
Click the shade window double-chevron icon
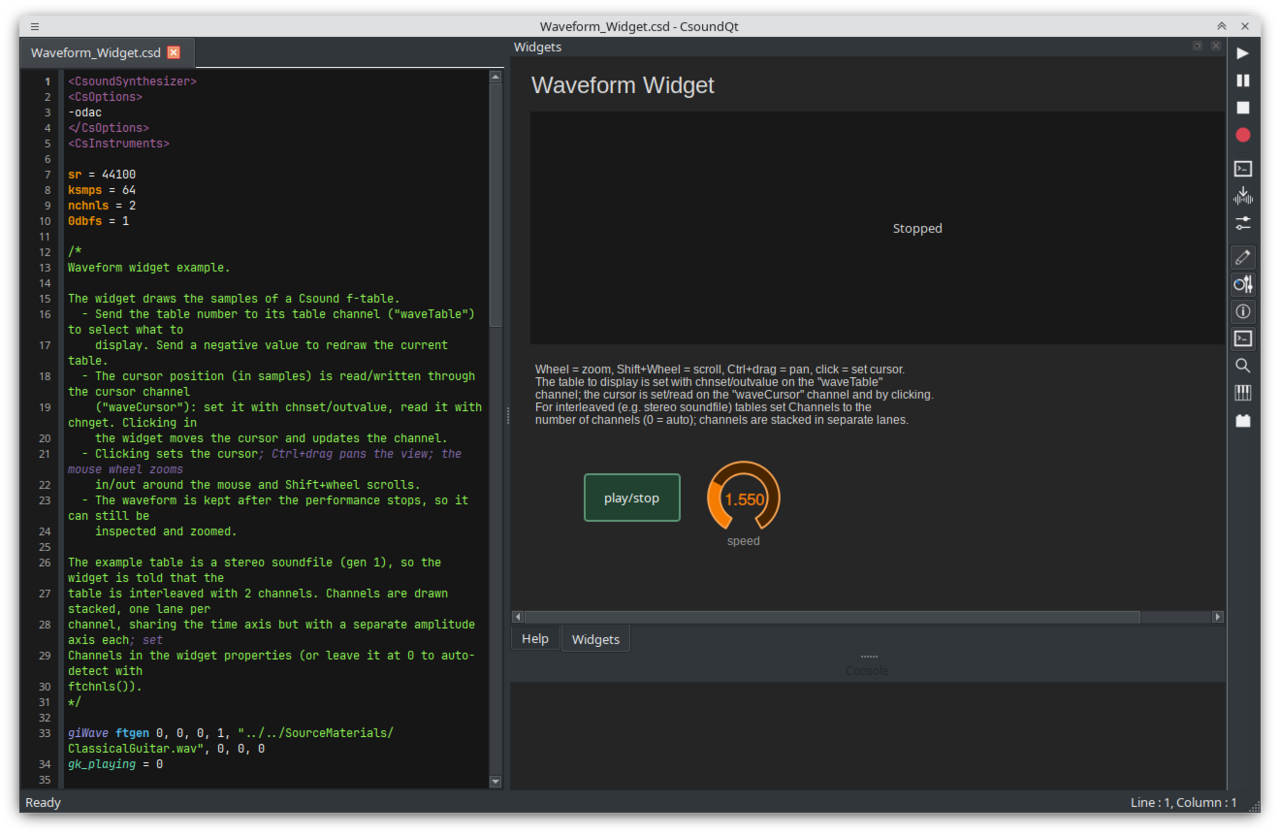(x=1221, y=26)
